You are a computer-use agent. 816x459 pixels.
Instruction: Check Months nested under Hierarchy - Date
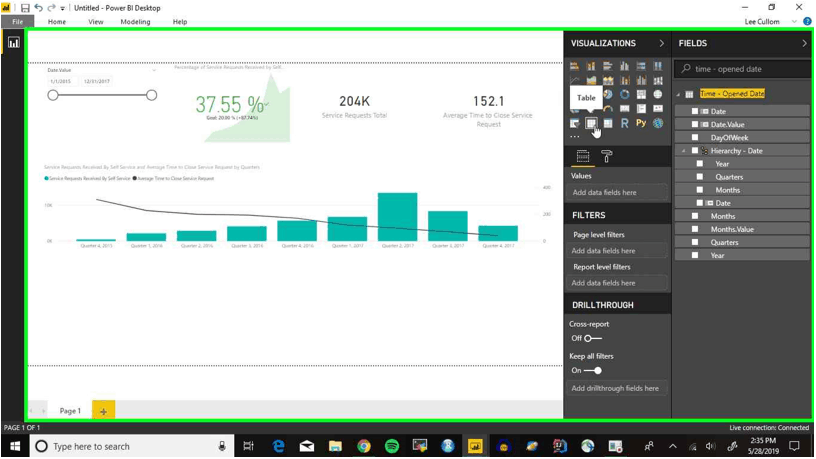coord(700,190)
